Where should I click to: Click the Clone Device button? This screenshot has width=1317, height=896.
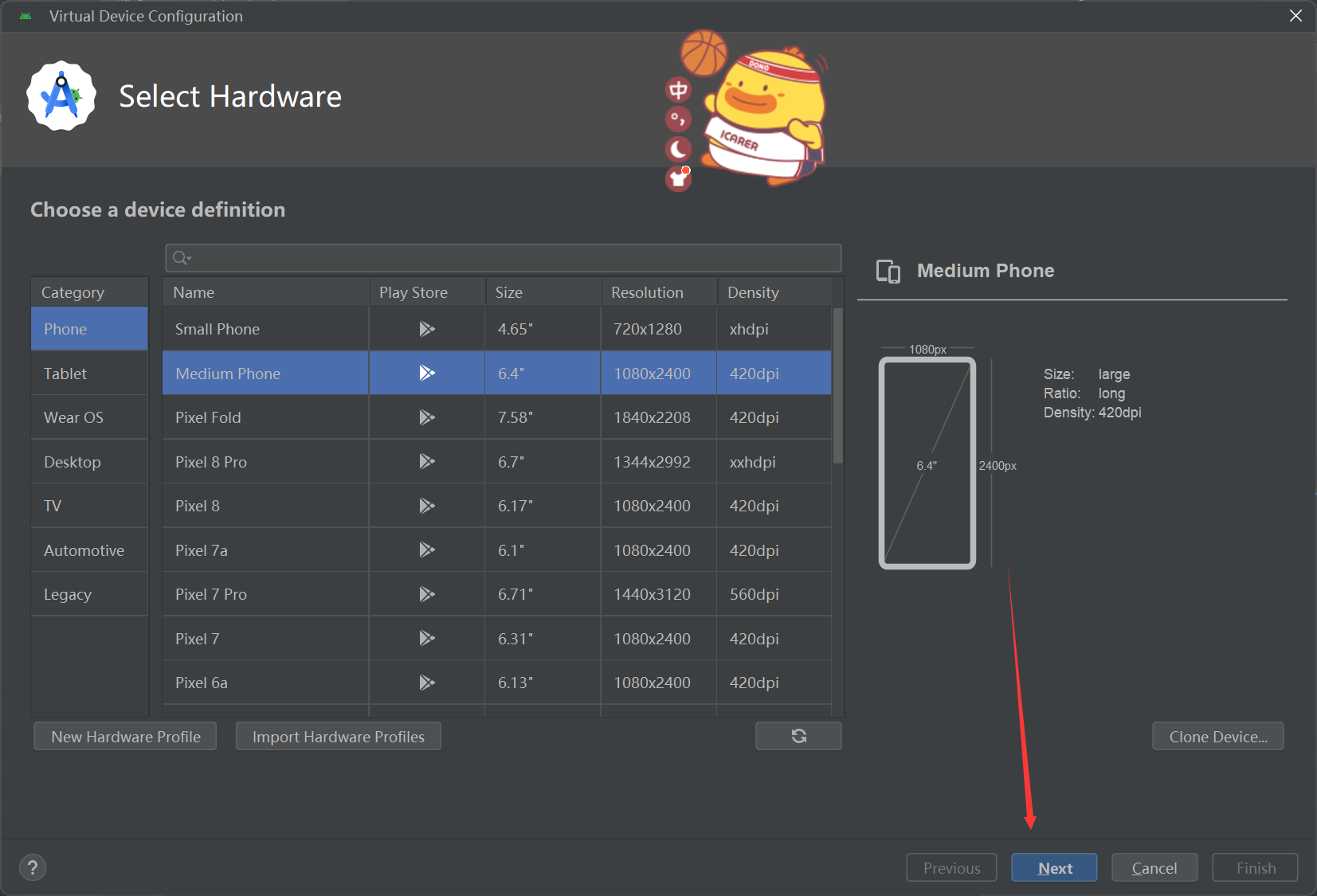click(1217, 737)
